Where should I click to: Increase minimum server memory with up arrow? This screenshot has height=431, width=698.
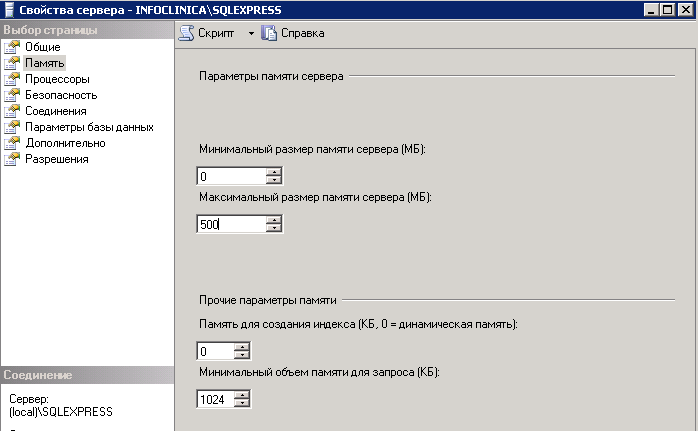[274, 172]
